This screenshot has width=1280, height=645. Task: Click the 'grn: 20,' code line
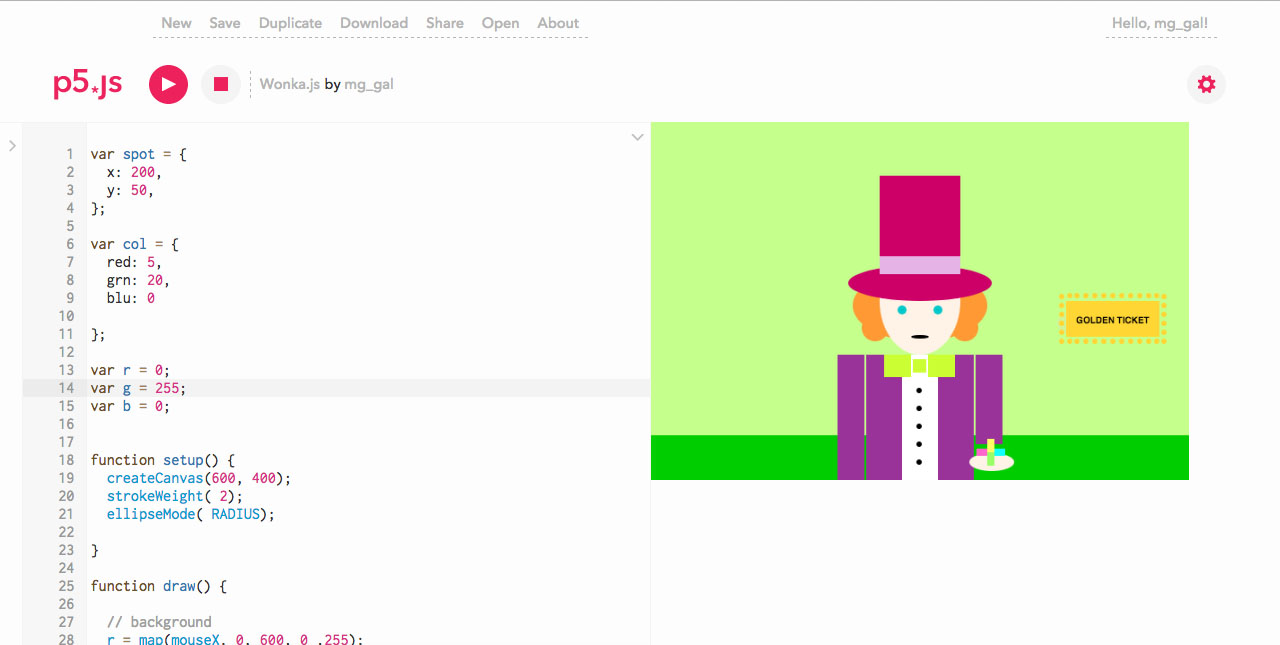pos(138,280)
